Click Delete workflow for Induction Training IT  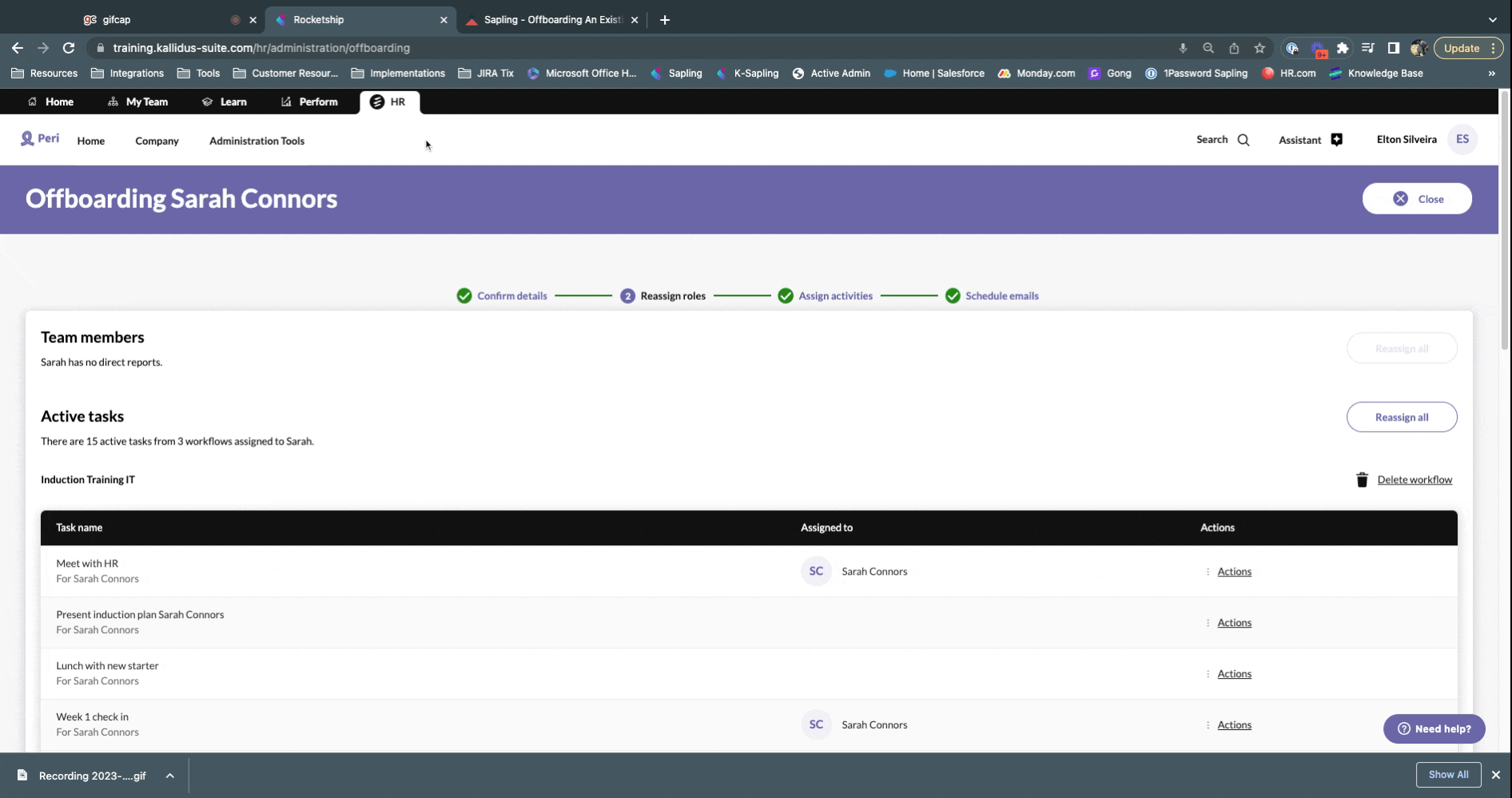click(x=1415, y=480)
